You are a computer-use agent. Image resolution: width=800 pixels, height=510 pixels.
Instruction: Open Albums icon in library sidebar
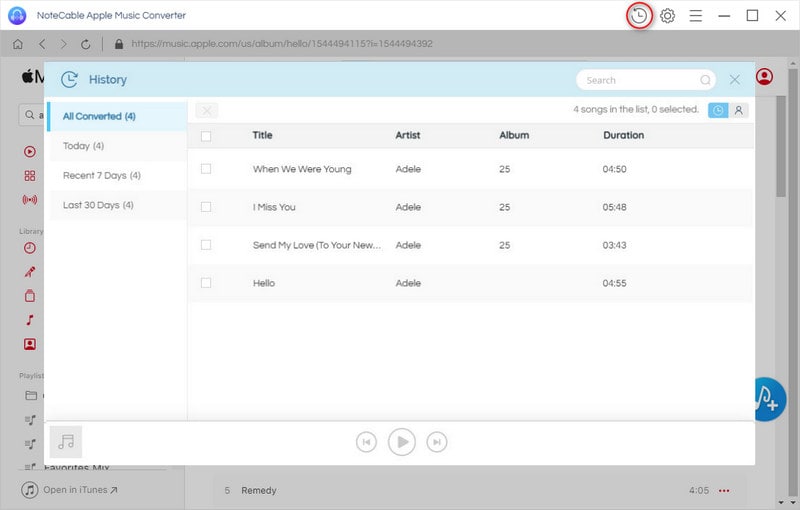(30, 296)
